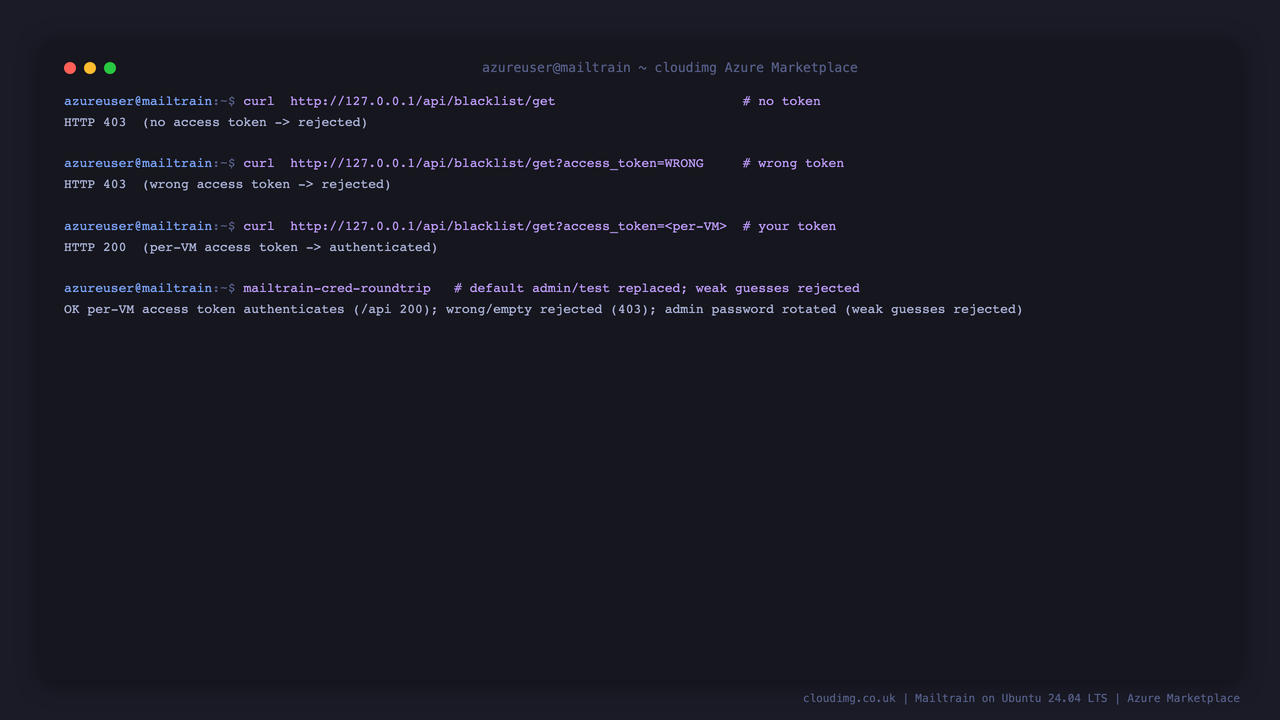The height and width of the screenshot is (720, 1280).
Task: Click the red close window button
Action: tap(70, 68)
